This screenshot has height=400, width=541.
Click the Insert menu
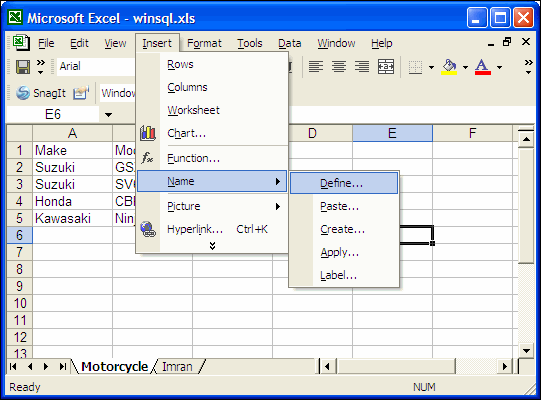pyautogui.click(x=157, y=43)
